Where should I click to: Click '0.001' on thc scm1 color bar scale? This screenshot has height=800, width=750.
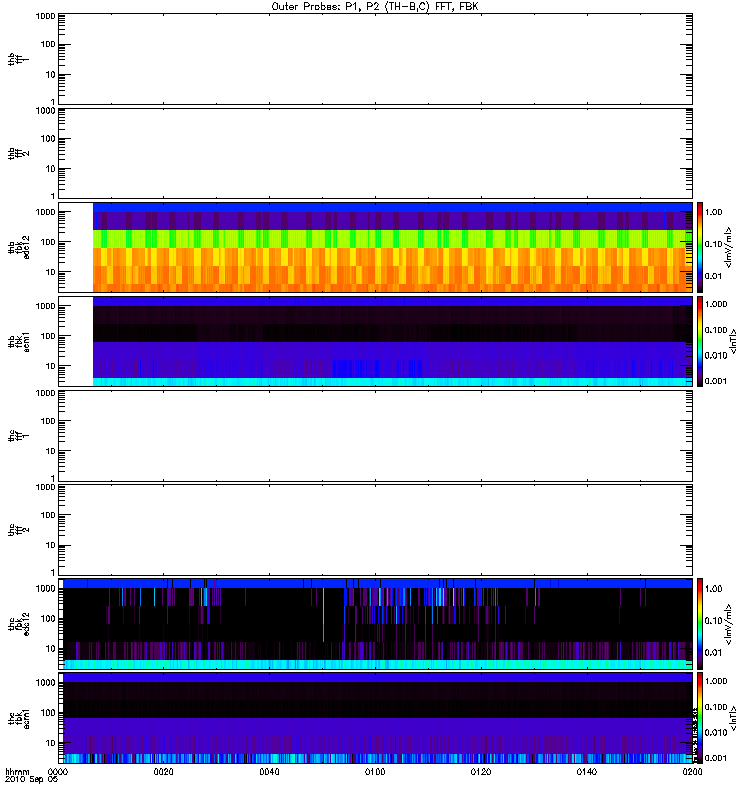(x=716, y=758)
